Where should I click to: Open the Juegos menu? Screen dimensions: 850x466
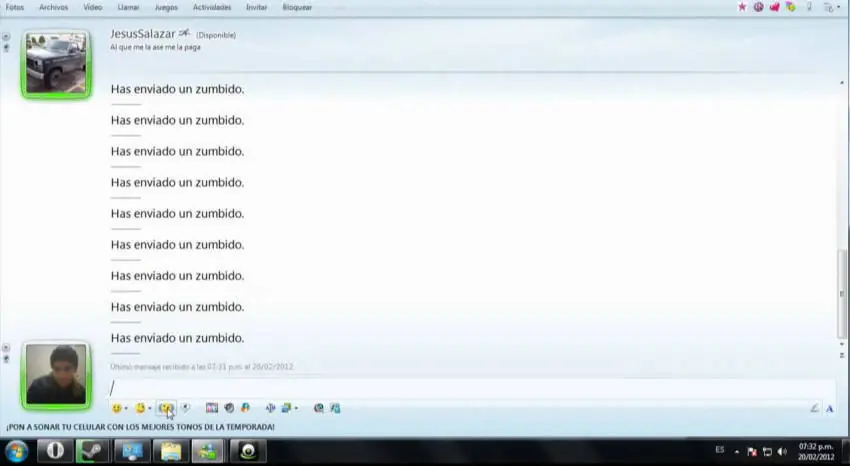(x=166, y=8)
